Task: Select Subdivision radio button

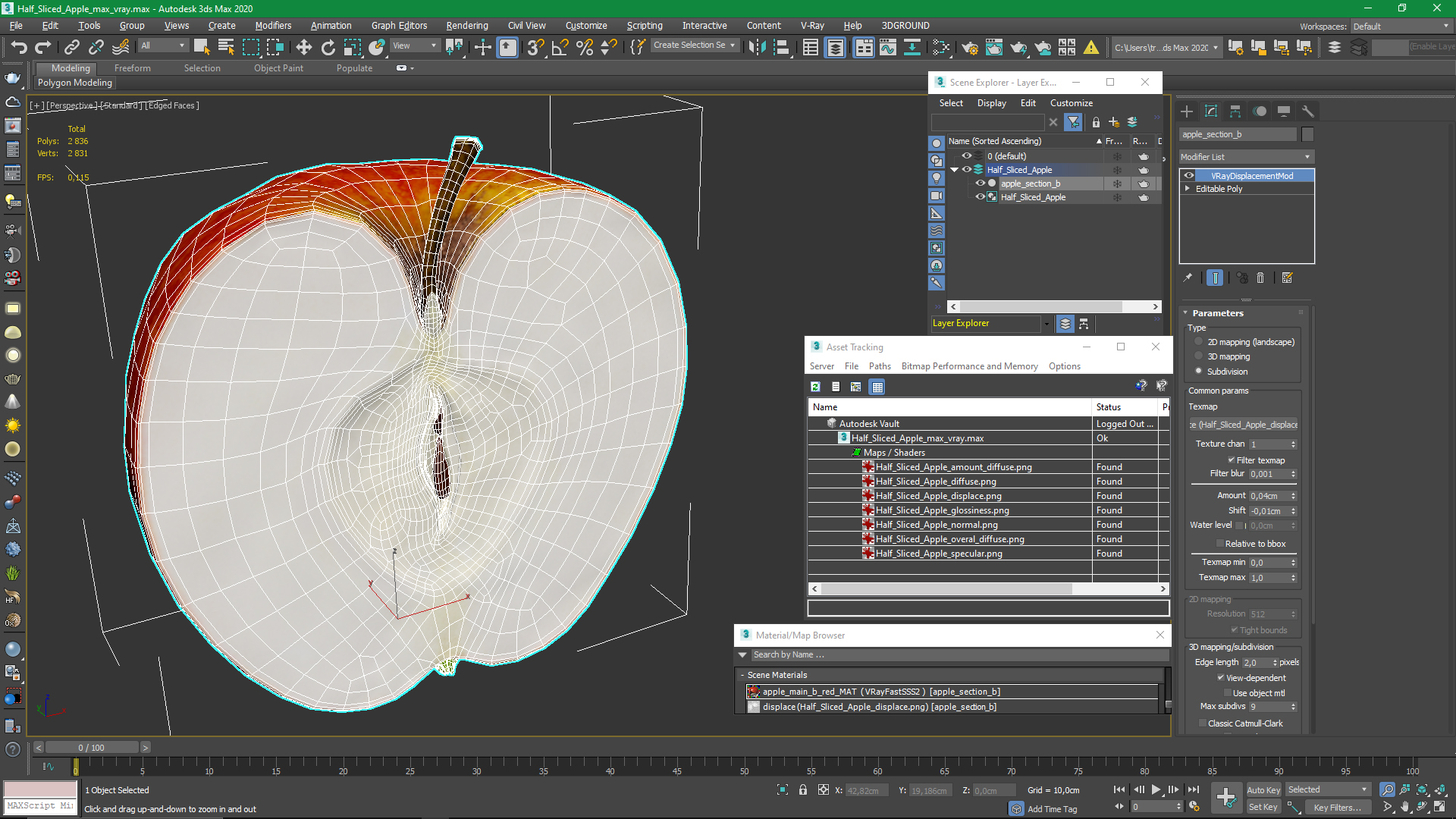Action: click(1199, 372)
